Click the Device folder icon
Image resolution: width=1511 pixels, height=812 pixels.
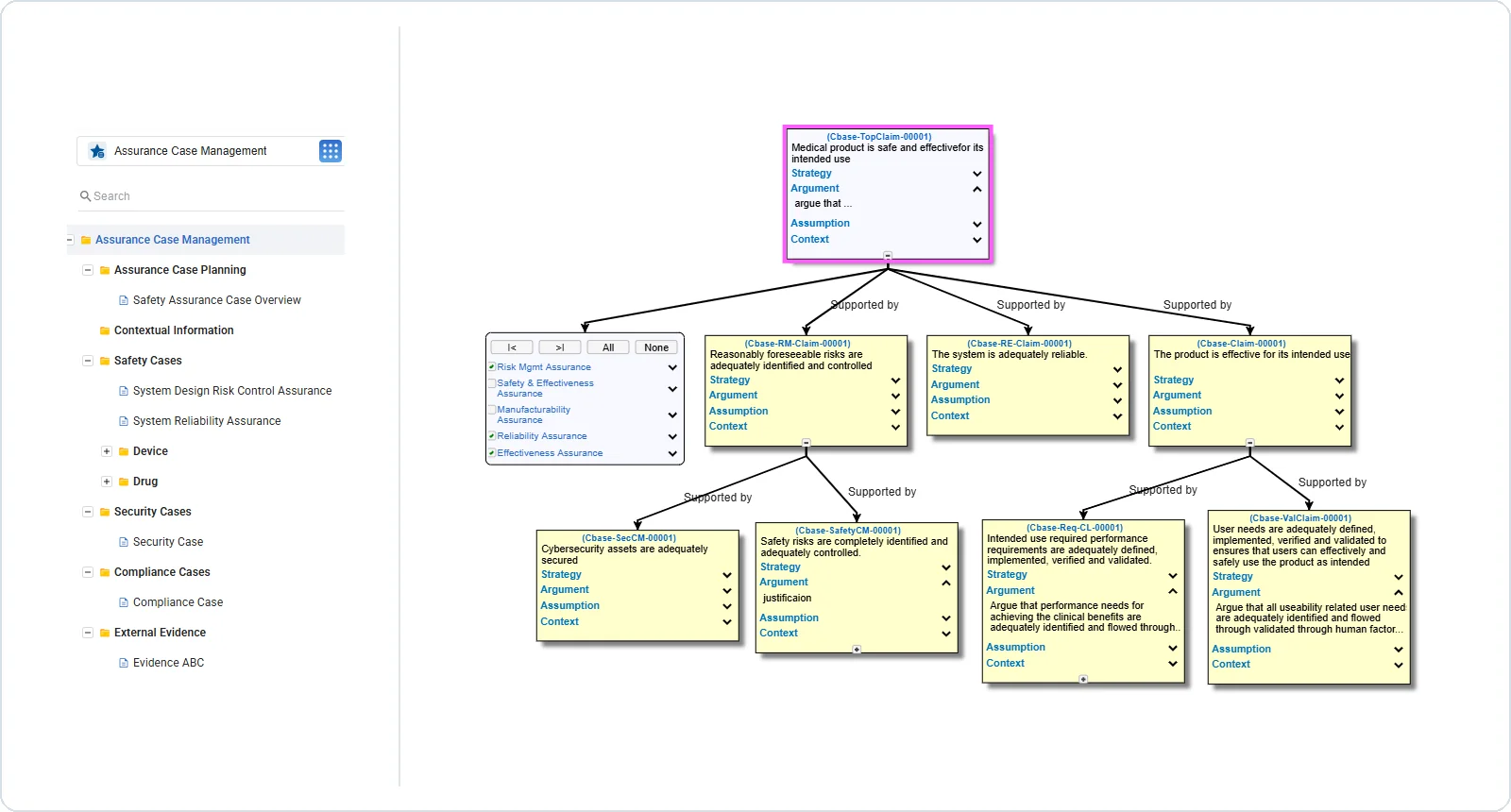[124, 451]
